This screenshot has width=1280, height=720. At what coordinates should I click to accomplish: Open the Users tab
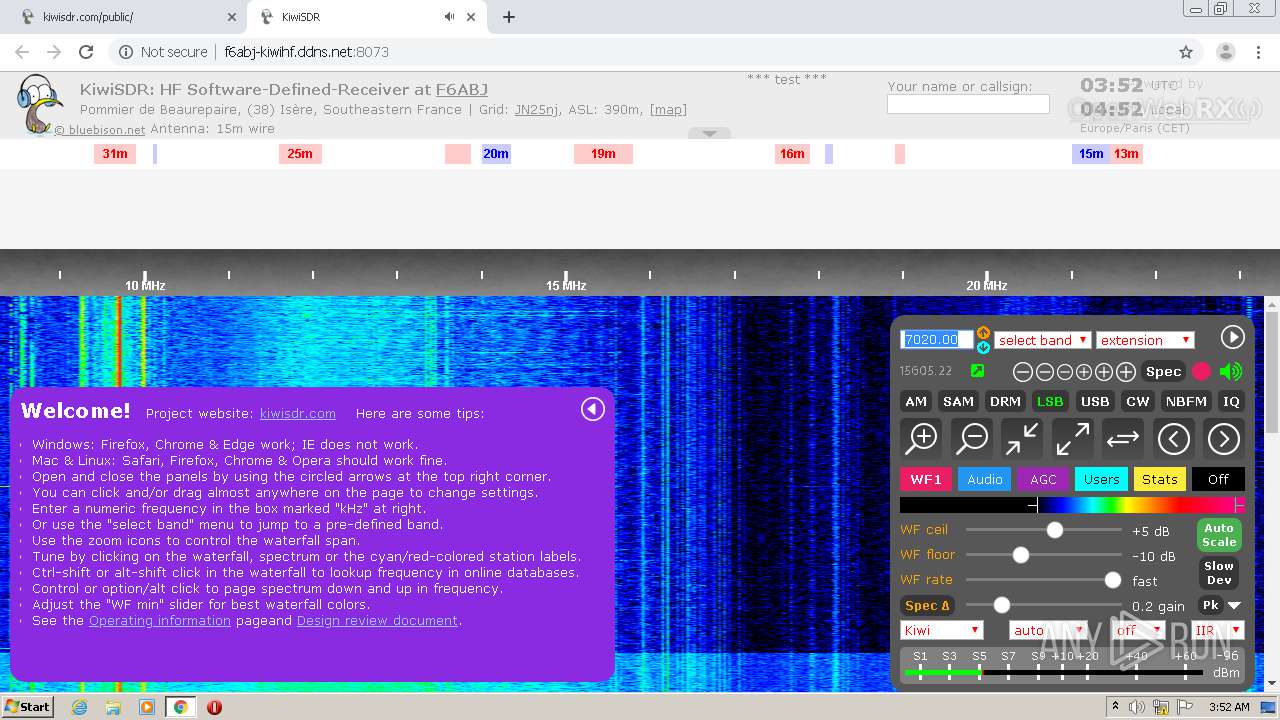pyautogui.click(x=1101, y=479)
